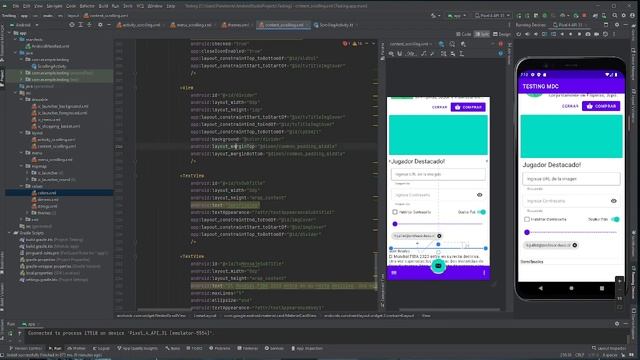The image size is (640, 360).
Task: Toggle Ocultar Fab switch in emulator
Action: tap(616, 219)
